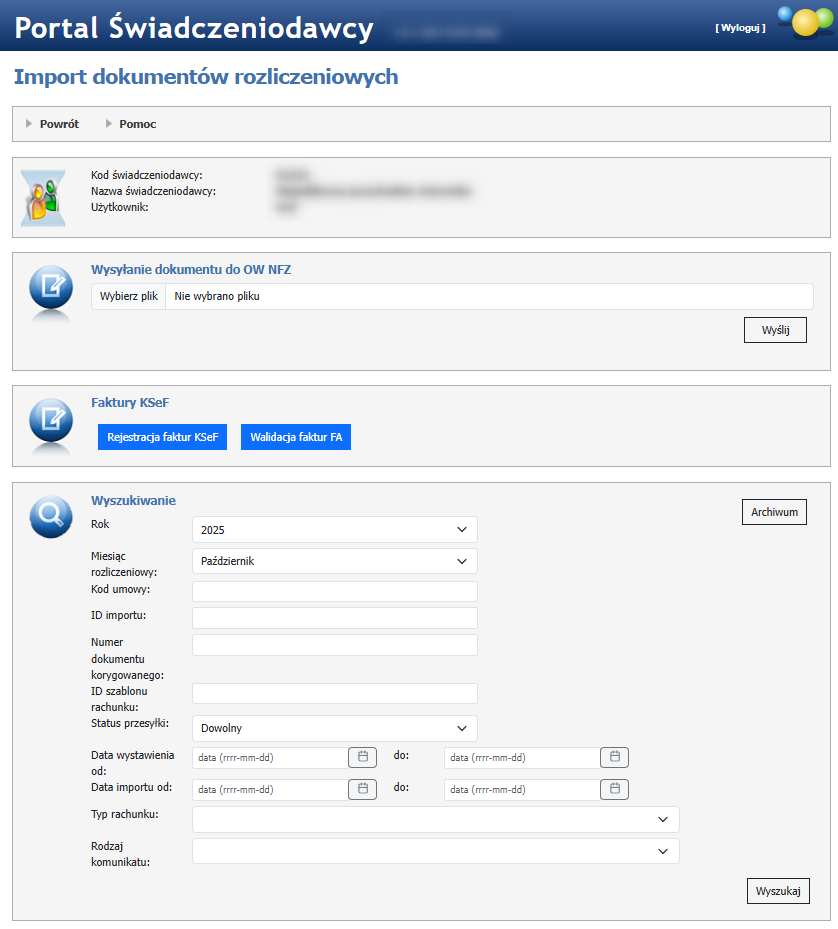Open the Pomoc menu item
This screenshot has width=838, height=929.
pyautogui.click(x=137, y=124)
